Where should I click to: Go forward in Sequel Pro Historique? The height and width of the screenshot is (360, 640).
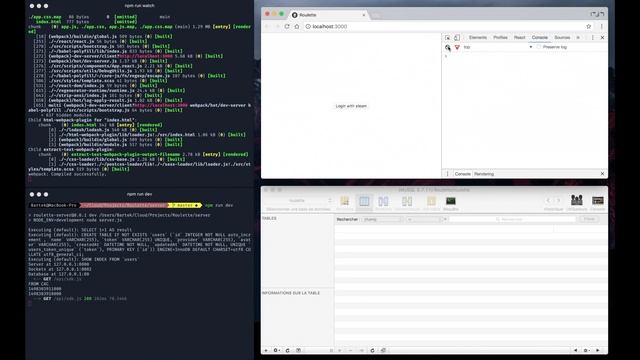pyautogui.click(x=558, y=200)
